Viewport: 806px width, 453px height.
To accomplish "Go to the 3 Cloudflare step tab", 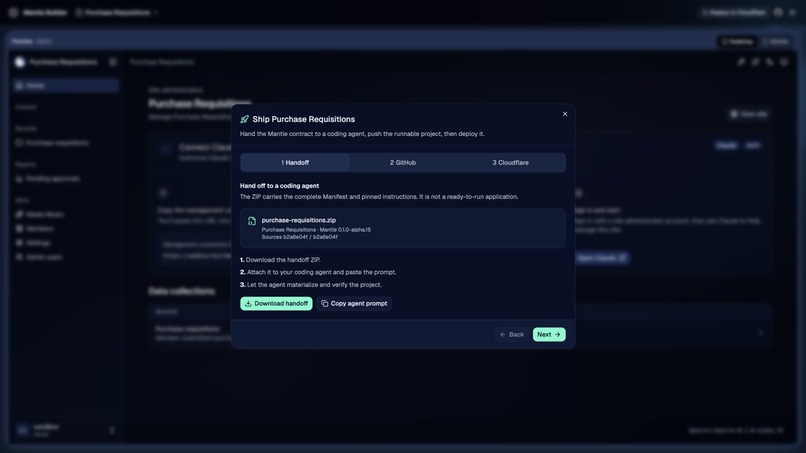I will click(x=510, y=162).
